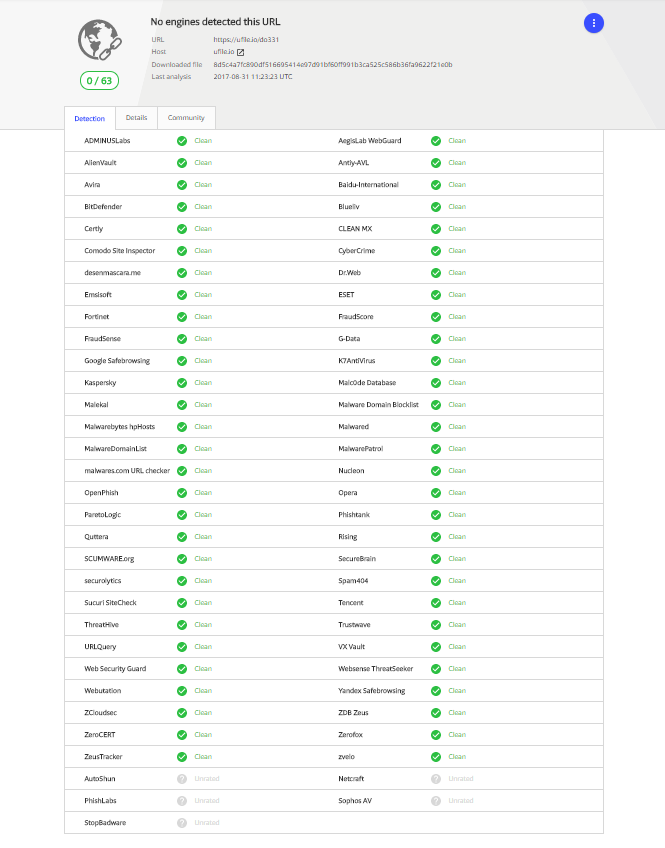Select the AlienVault engine name
Viewport: 665px width, 848px height.
[x=100, y=163]
